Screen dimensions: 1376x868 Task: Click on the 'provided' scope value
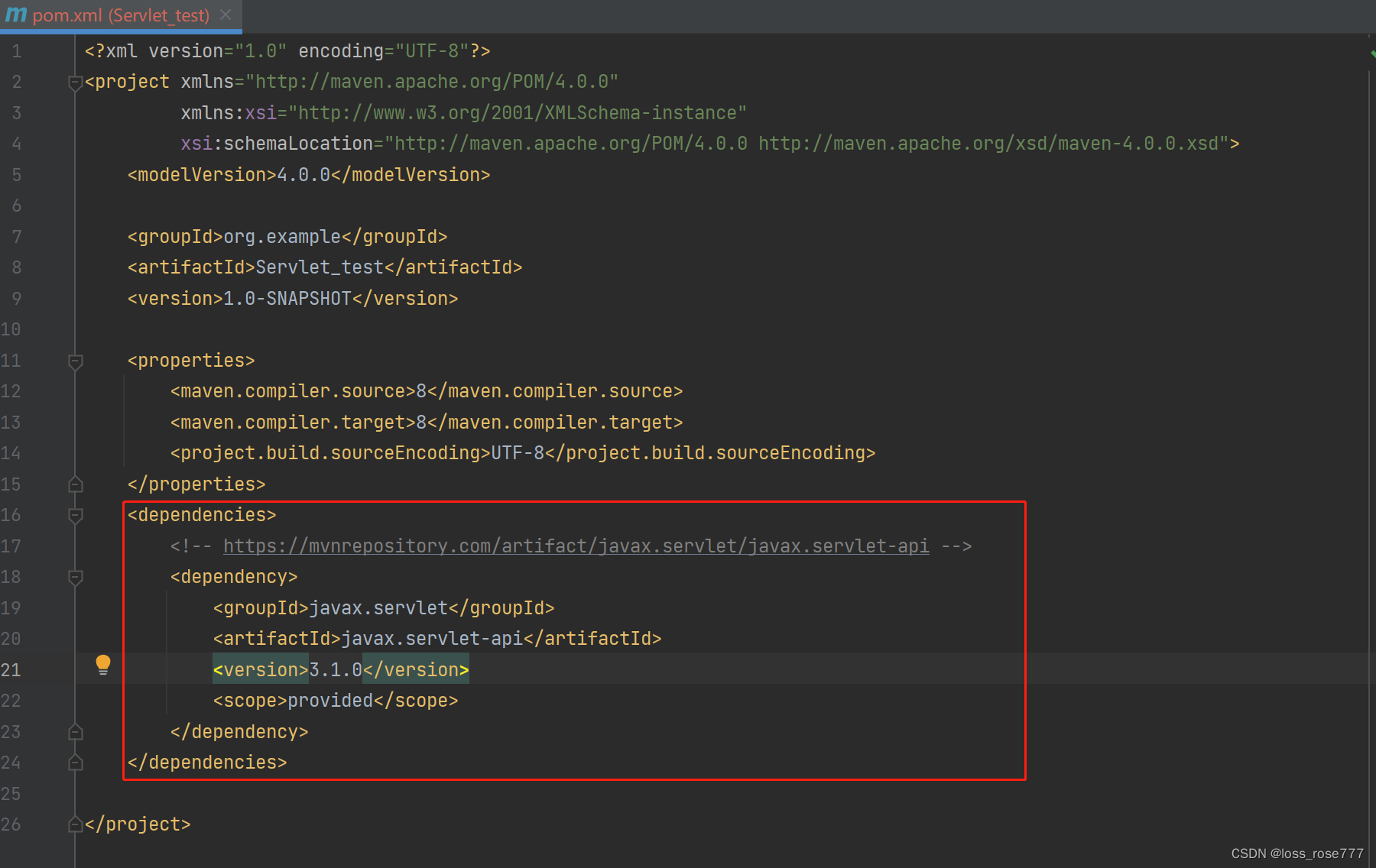point(330,701)
